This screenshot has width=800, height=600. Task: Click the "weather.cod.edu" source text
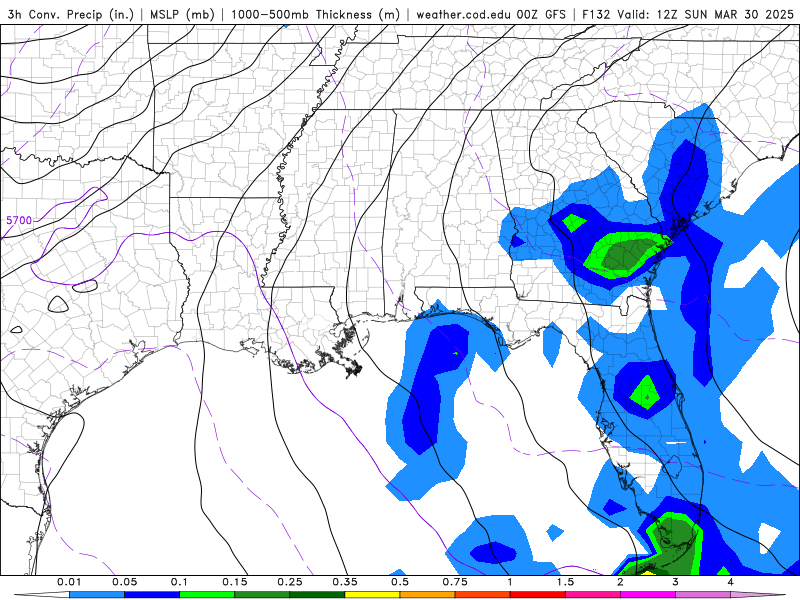tap(463, 15)
